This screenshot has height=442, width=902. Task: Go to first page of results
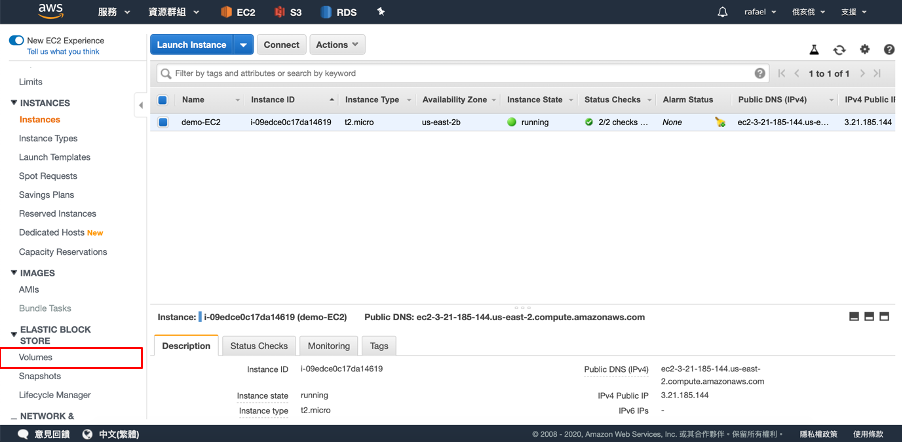point(781,74)
